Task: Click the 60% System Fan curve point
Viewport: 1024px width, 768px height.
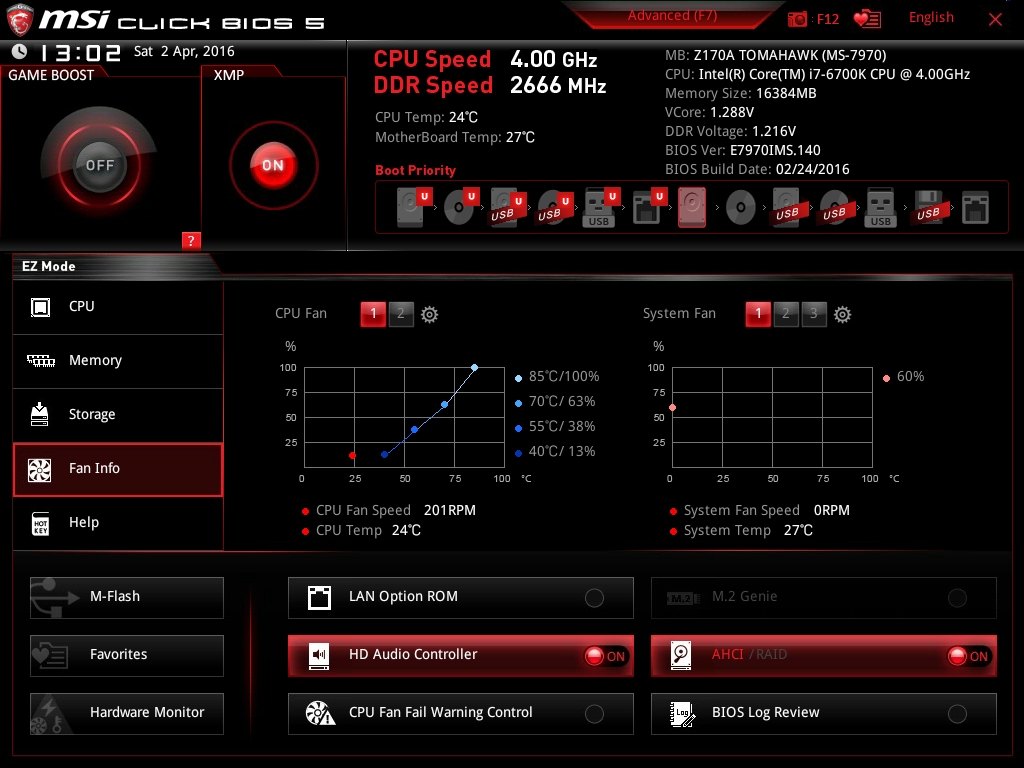Action: coord(673,408)
